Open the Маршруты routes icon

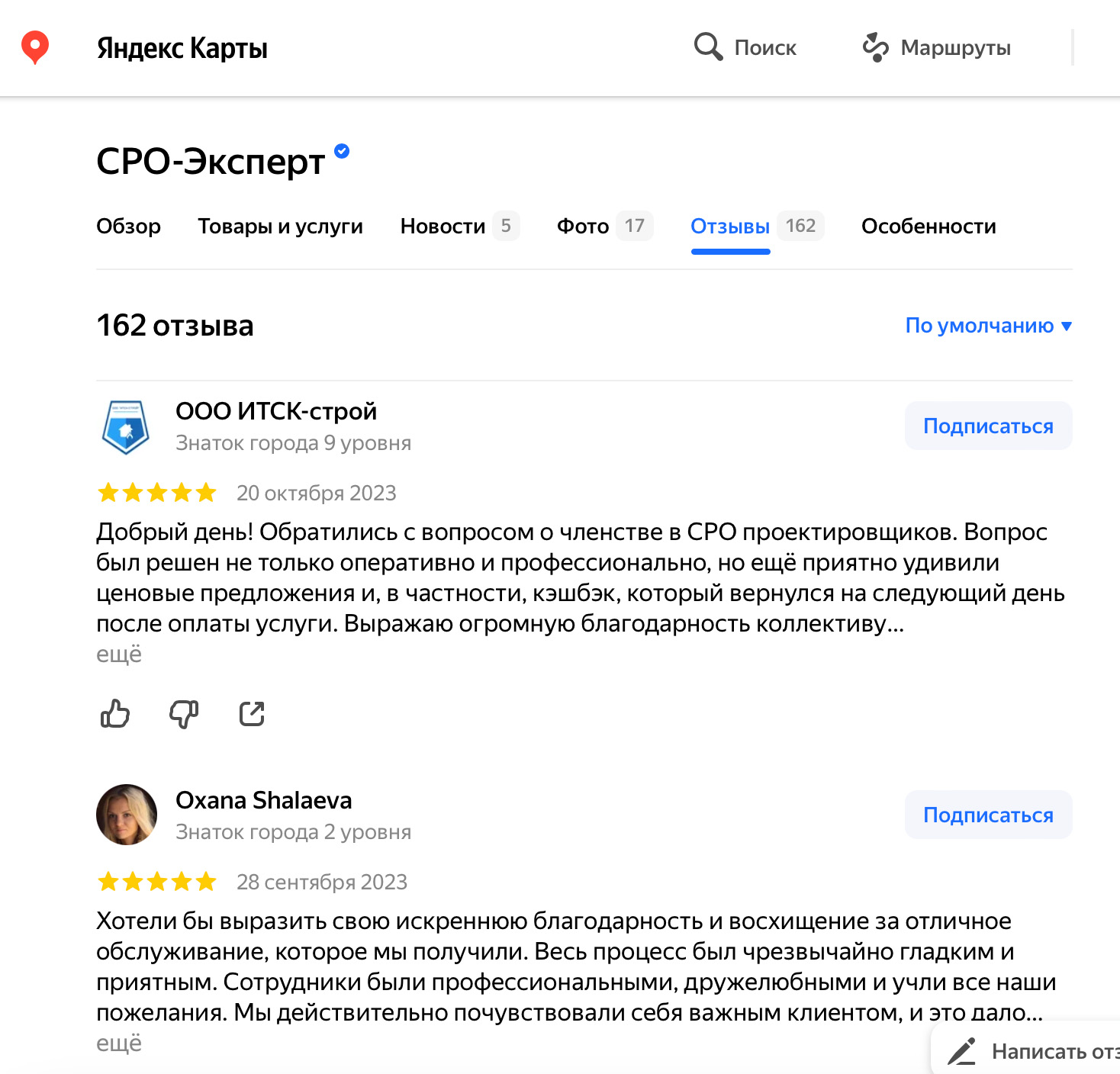[x=875, y=47]
